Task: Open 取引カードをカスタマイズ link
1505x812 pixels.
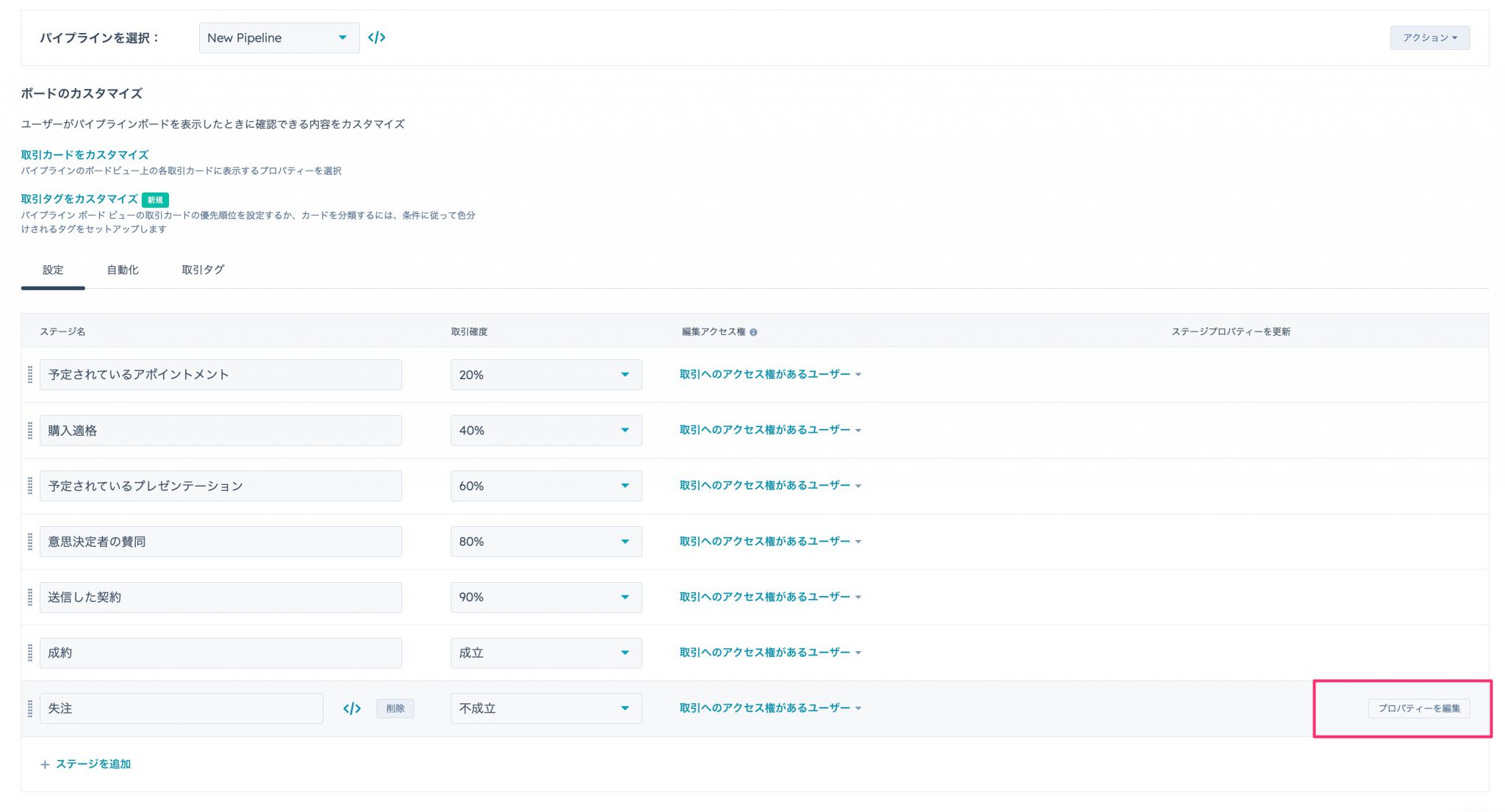Action: pyautogui.click(x=85, y=155)
